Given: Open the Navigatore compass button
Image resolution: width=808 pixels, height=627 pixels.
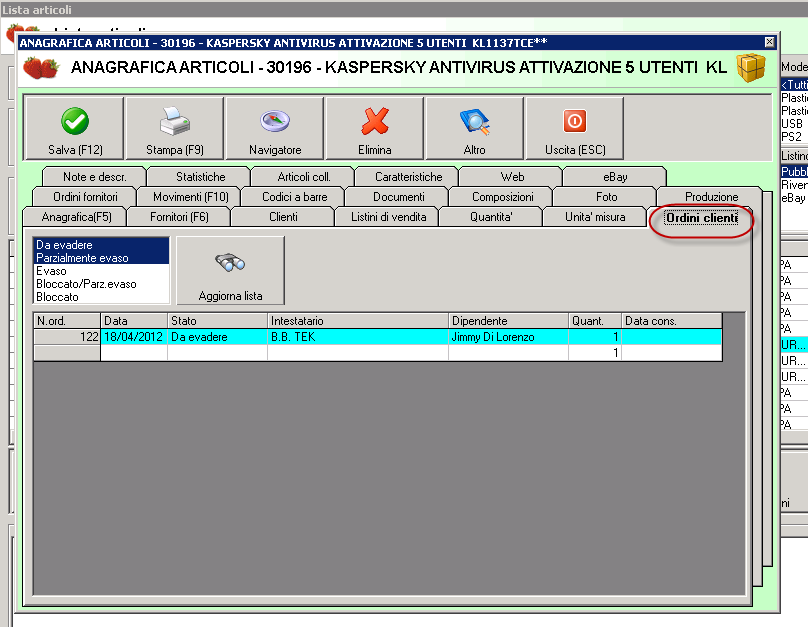Looking at the screenshot, I should tap(275, 128).
